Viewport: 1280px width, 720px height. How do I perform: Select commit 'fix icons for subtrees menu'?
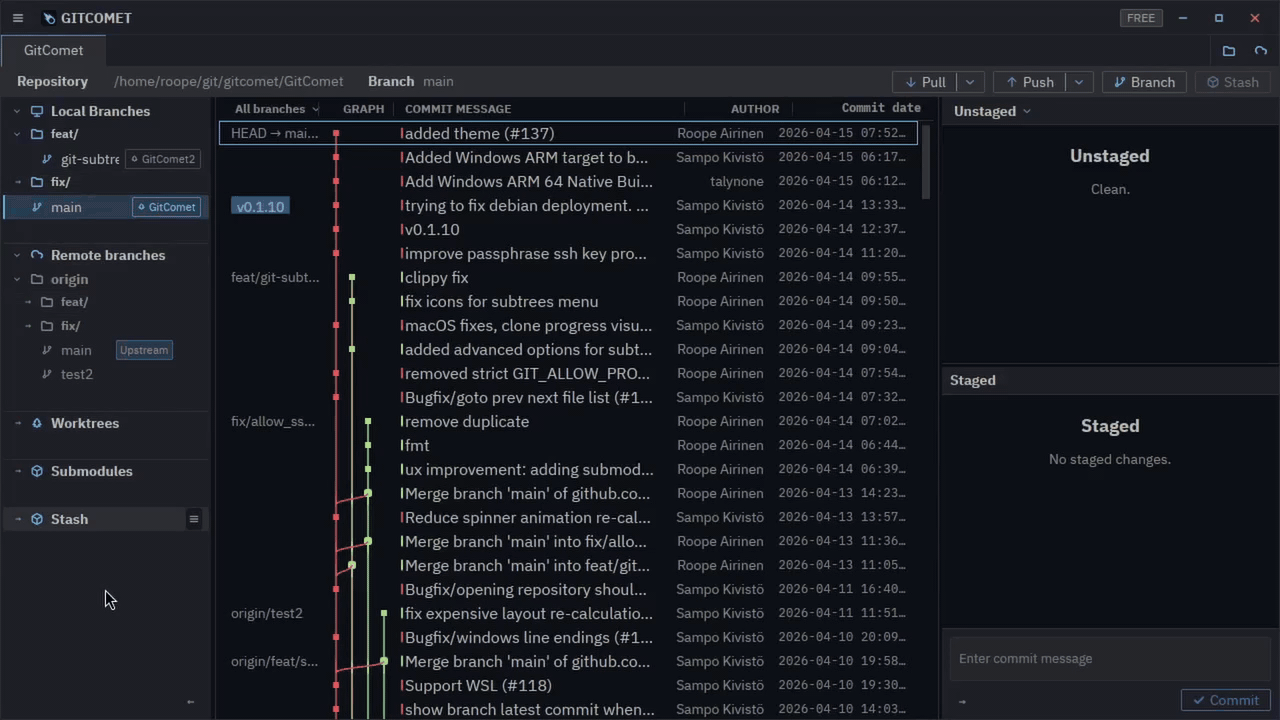point(568,301)
